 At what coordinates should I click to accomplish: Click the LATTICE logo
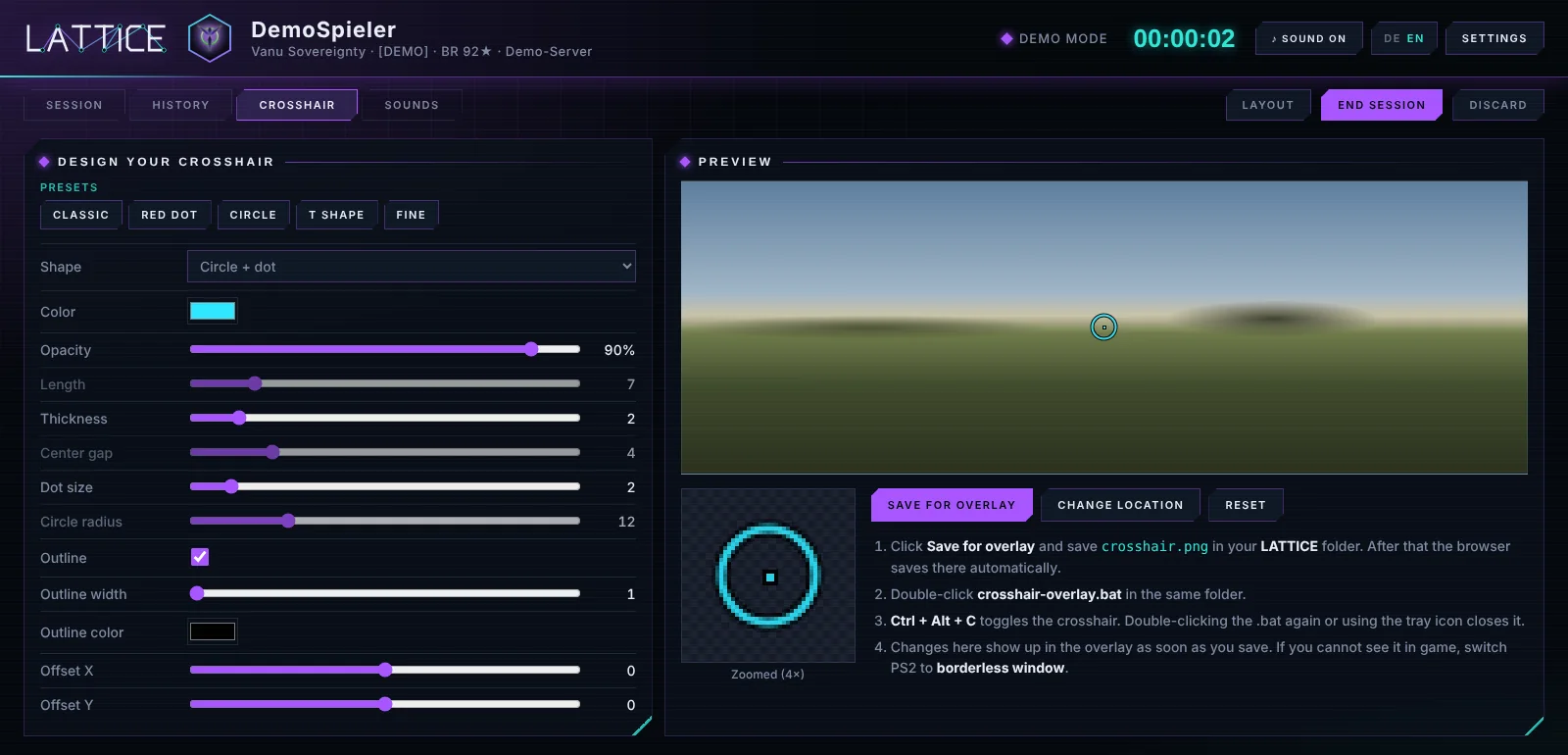pyautogui.click(x=95, y=38)
